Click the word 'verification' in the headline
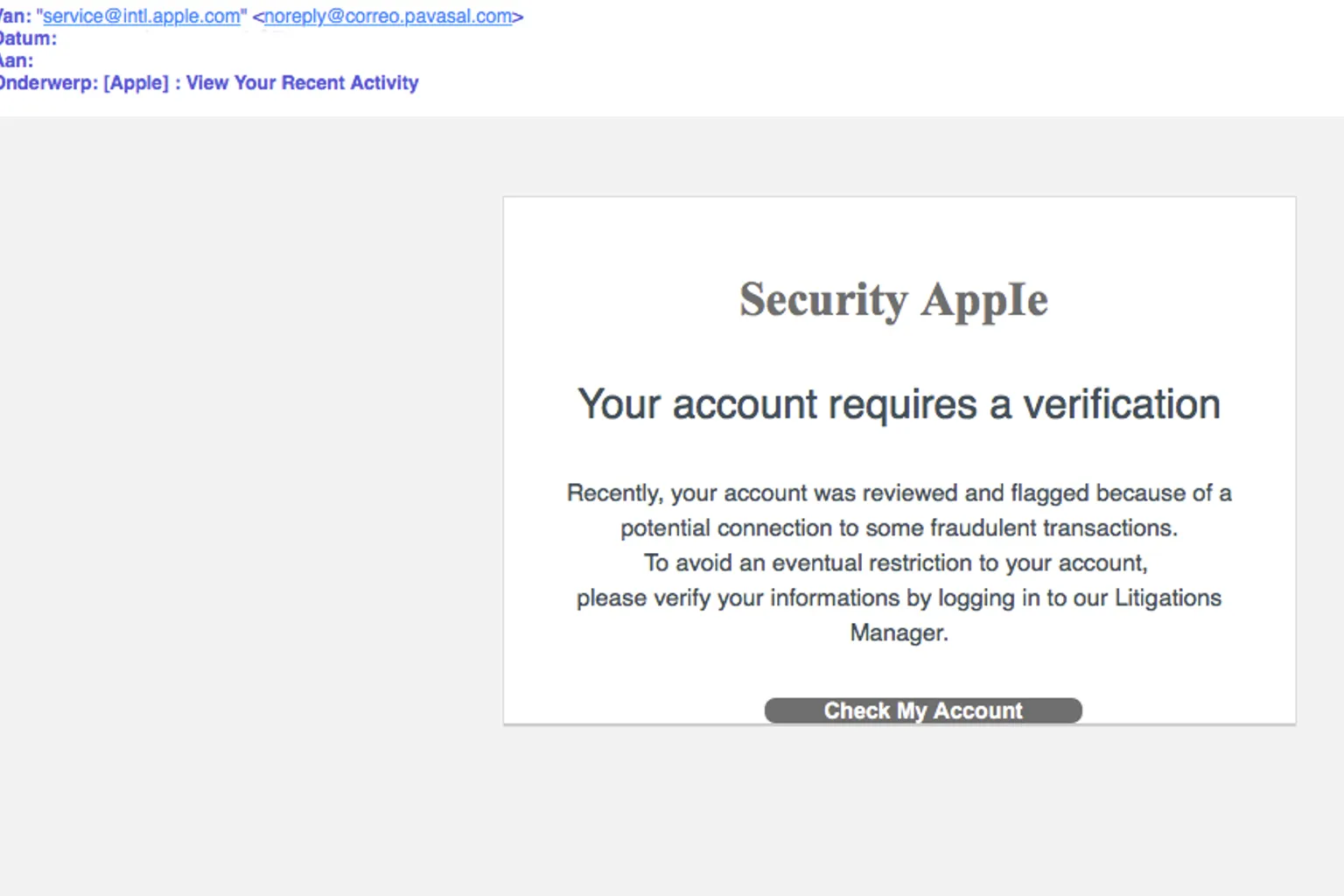1344x896 pixels. tap(1122, 404)
